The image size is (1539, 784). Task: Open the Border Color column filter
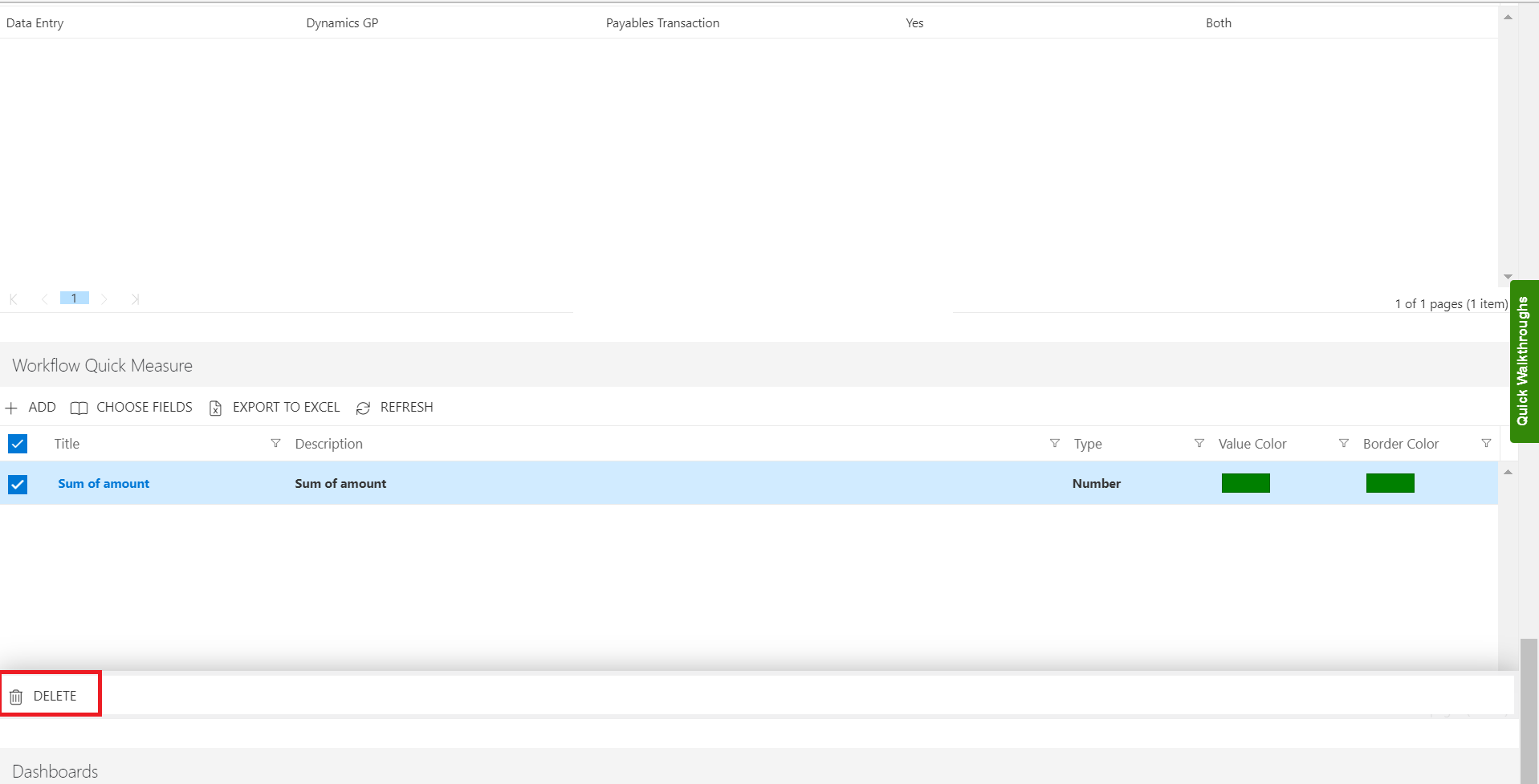click(x=1486, y=444)
